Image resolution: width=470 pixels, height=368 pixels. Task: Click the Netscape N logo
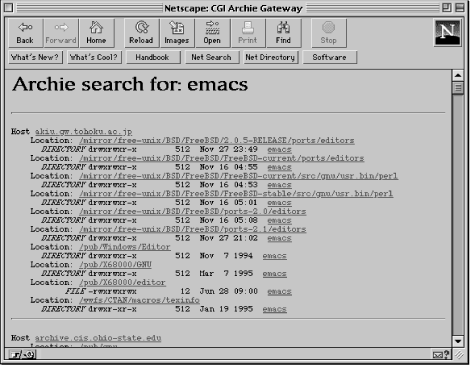pos(447,32)
